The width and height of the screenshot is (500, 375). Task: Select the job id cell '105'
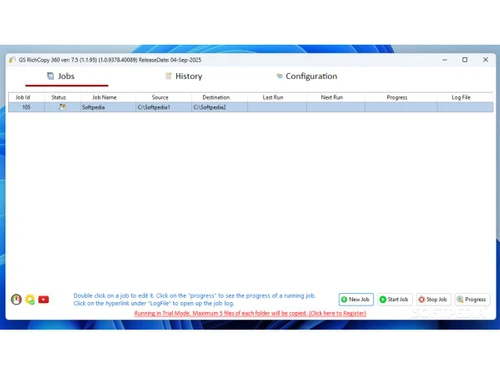tap(26, 107)
